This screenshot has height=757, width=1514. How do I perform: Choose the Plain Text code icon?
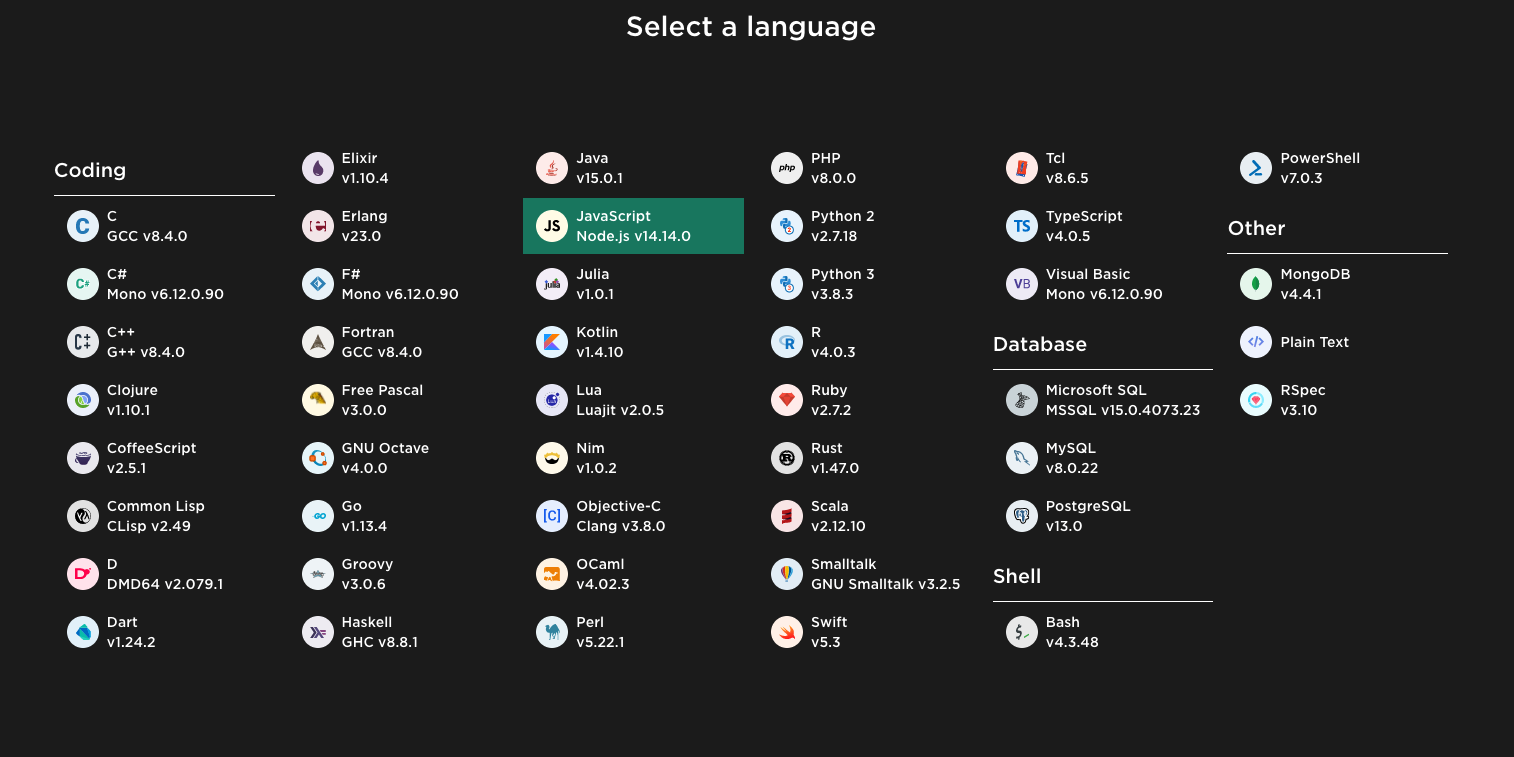point(1256,342)
